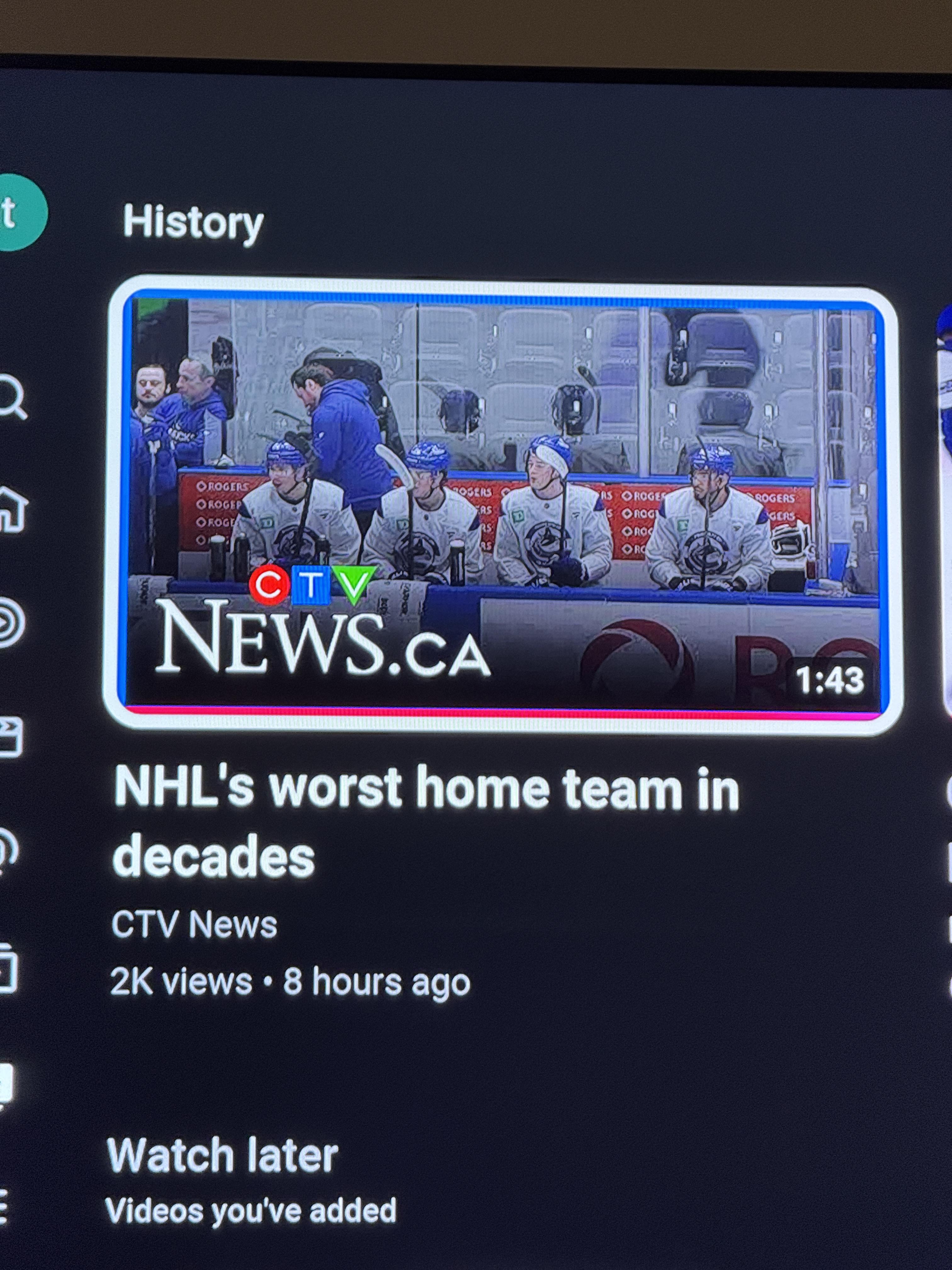Click the 1:43 duration badge

click(829, 680)
